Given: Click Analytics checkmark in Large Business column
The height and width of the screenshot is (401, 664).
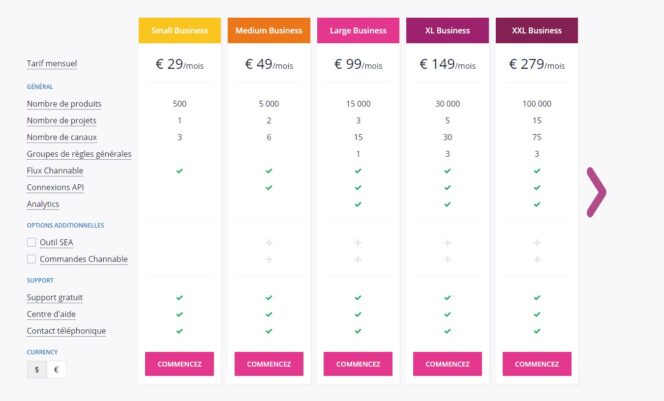Looking at the screenshot, I should pos(358,204).
